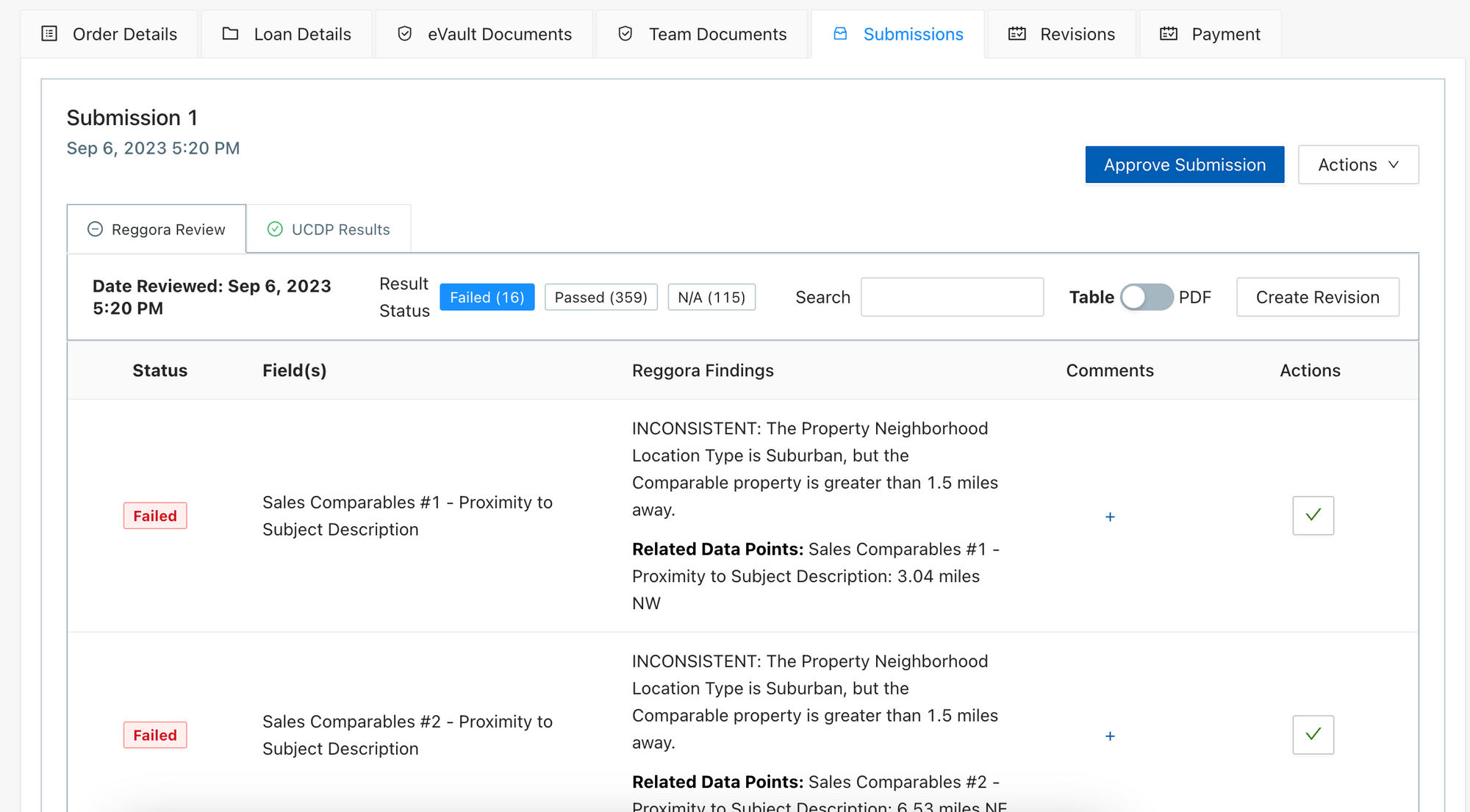Click the eVault Documents shield icon

[404, 33]
